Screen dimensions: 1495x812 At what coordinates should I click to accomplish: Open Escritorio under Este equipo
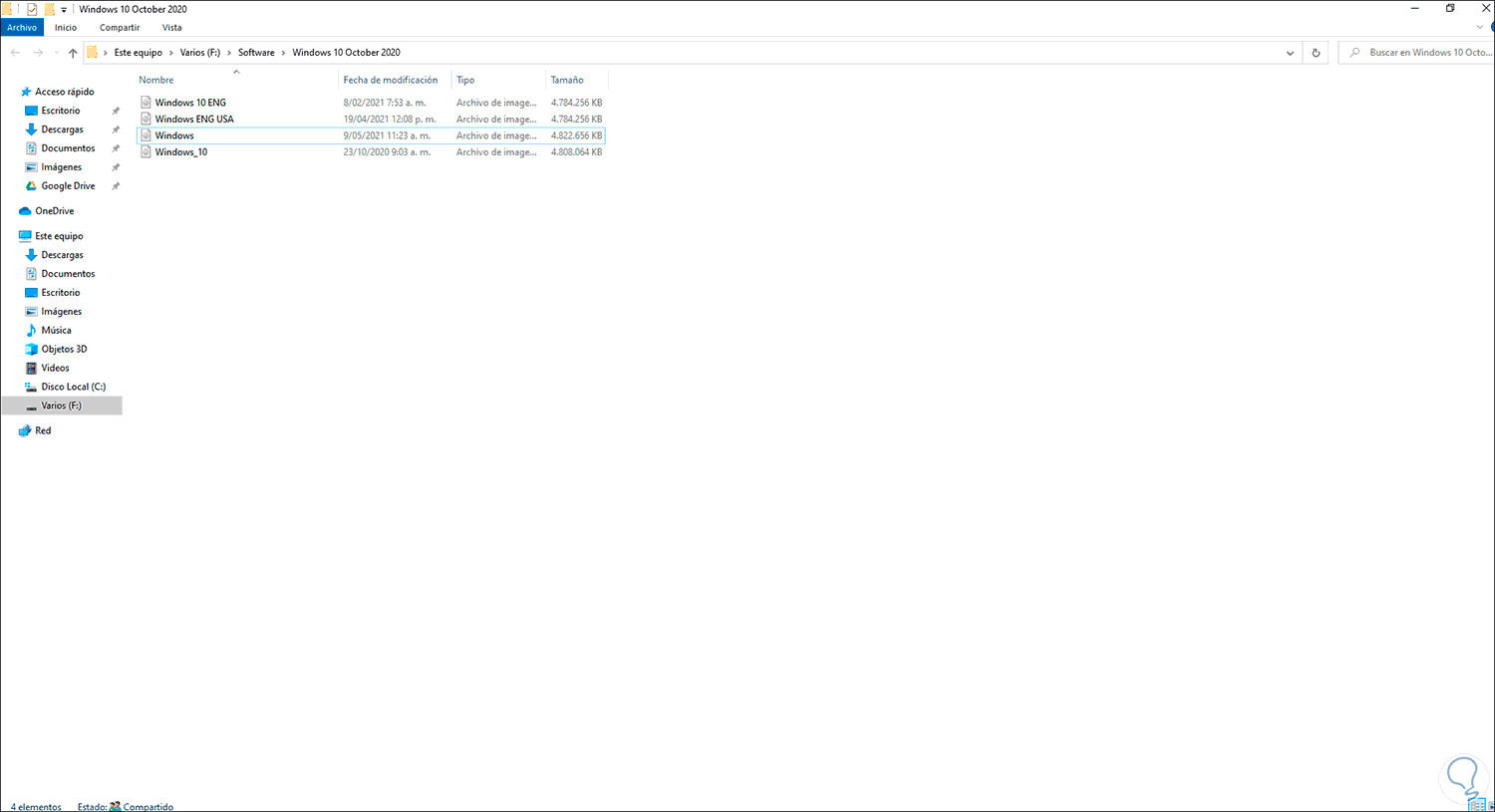coord(61,293)
